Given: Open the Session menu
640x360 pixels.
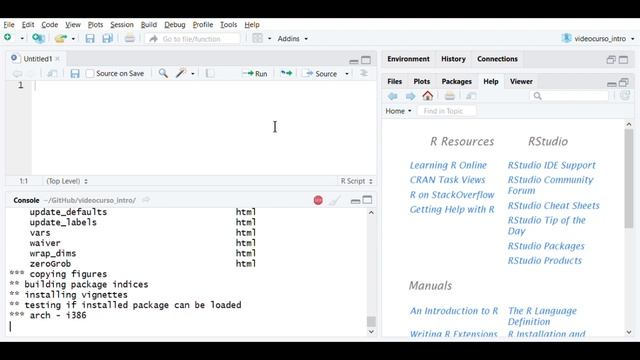Looking at the screenshot, I should pyautogui.click(x=122, y=24).
